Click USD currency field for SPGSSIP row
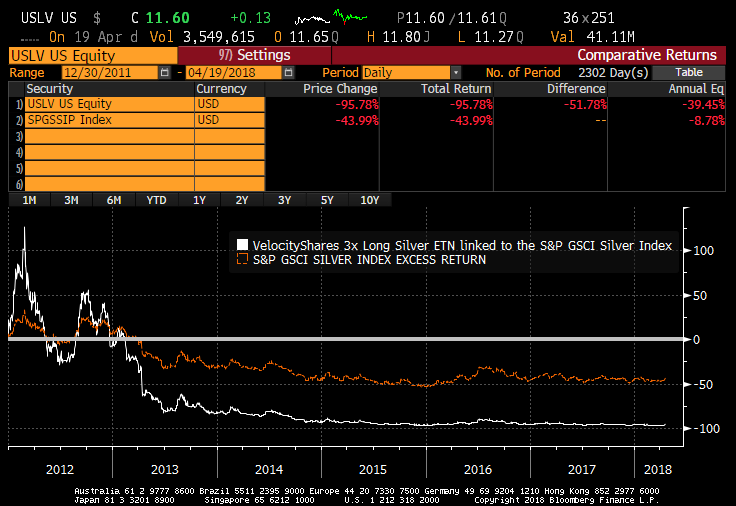 tap(230, 120)
